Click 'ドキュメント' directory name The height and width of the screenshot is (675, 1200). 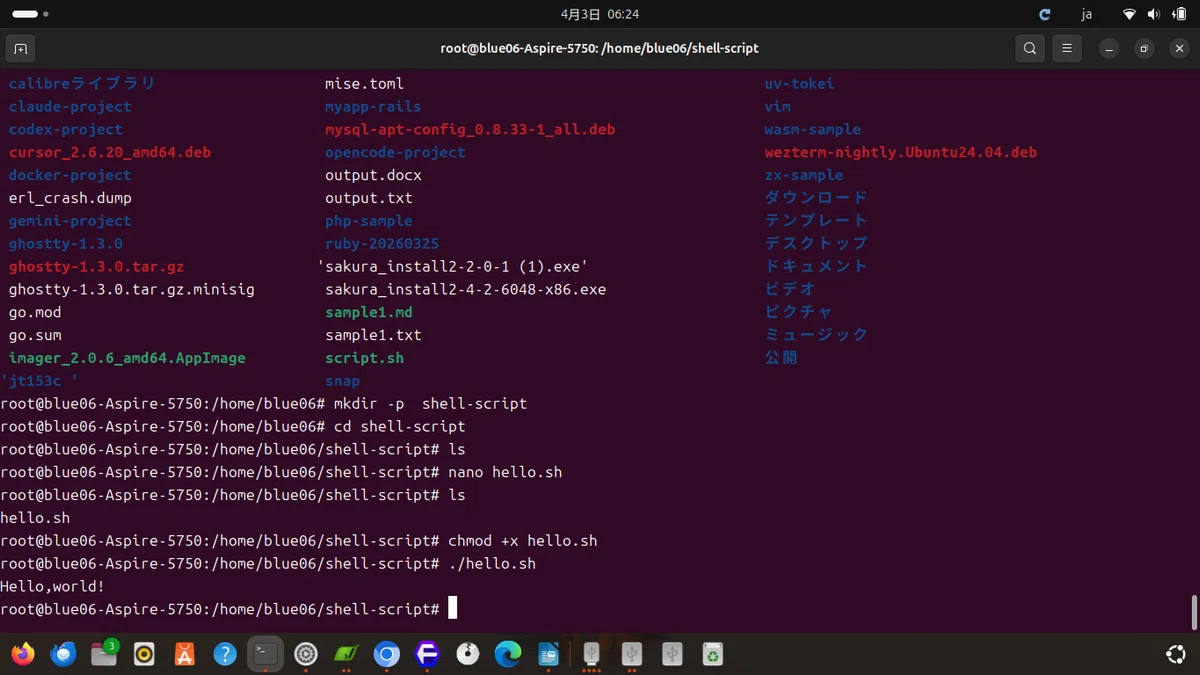816,267
